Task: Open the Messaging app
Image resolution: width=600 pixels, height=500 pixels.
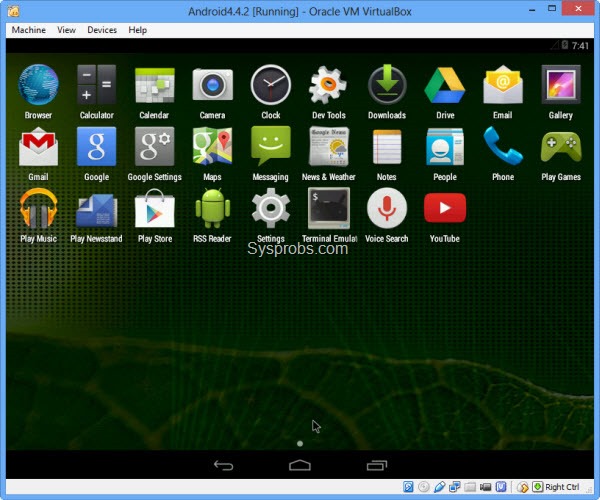Action: click(x=271, y=147)
